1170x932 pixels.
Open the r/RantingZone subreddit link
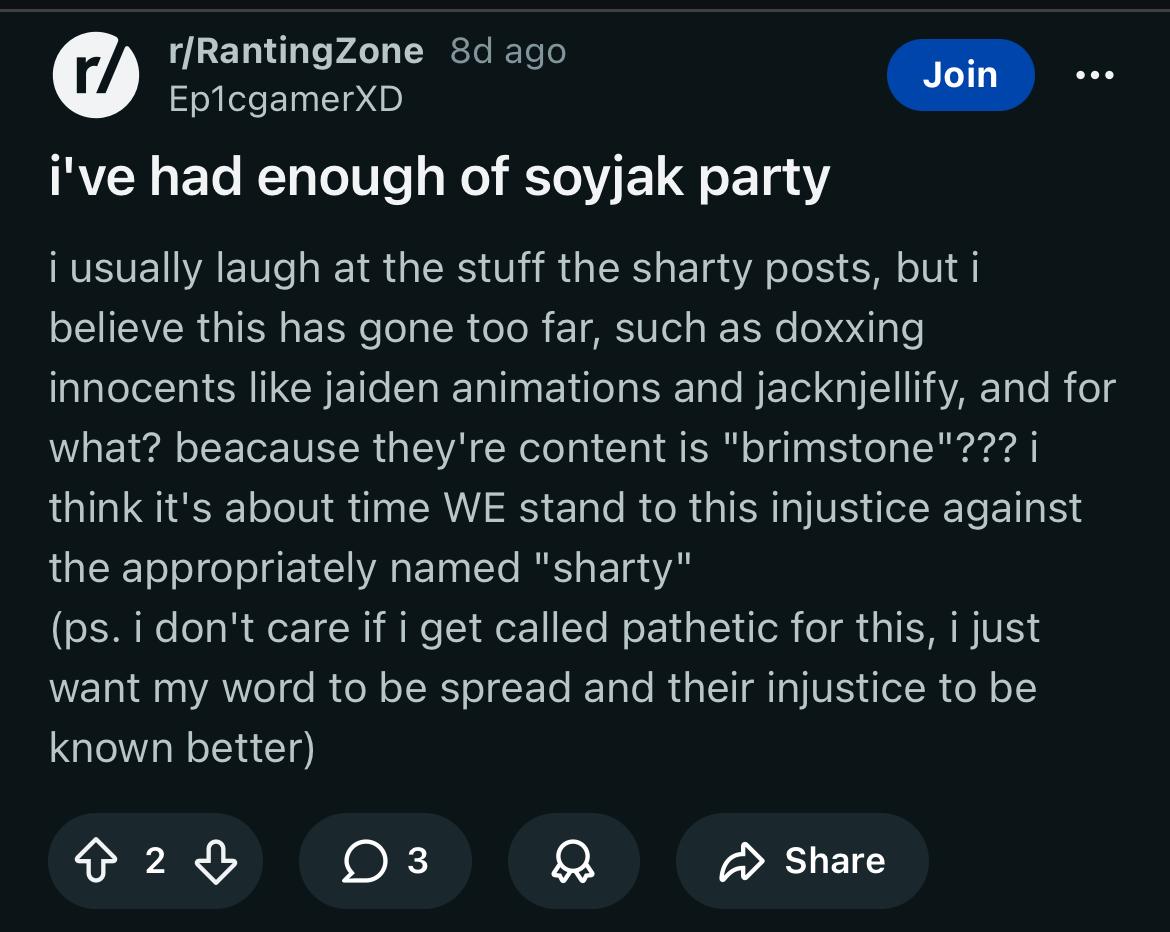296,51
